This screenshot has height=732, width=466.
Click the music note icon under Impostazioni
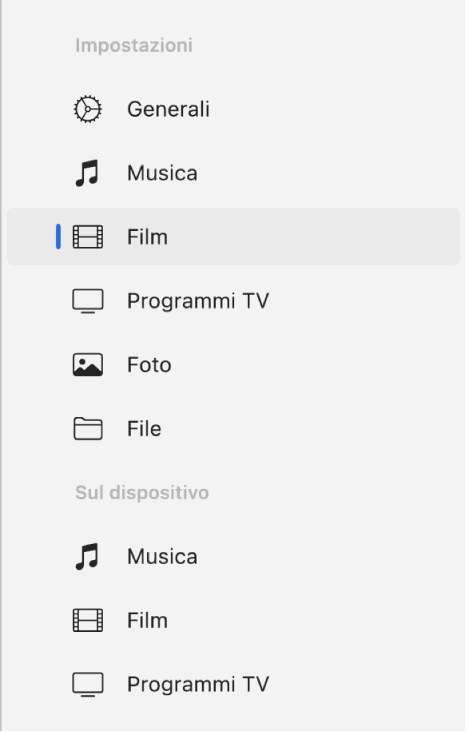[x=87, y=173]
